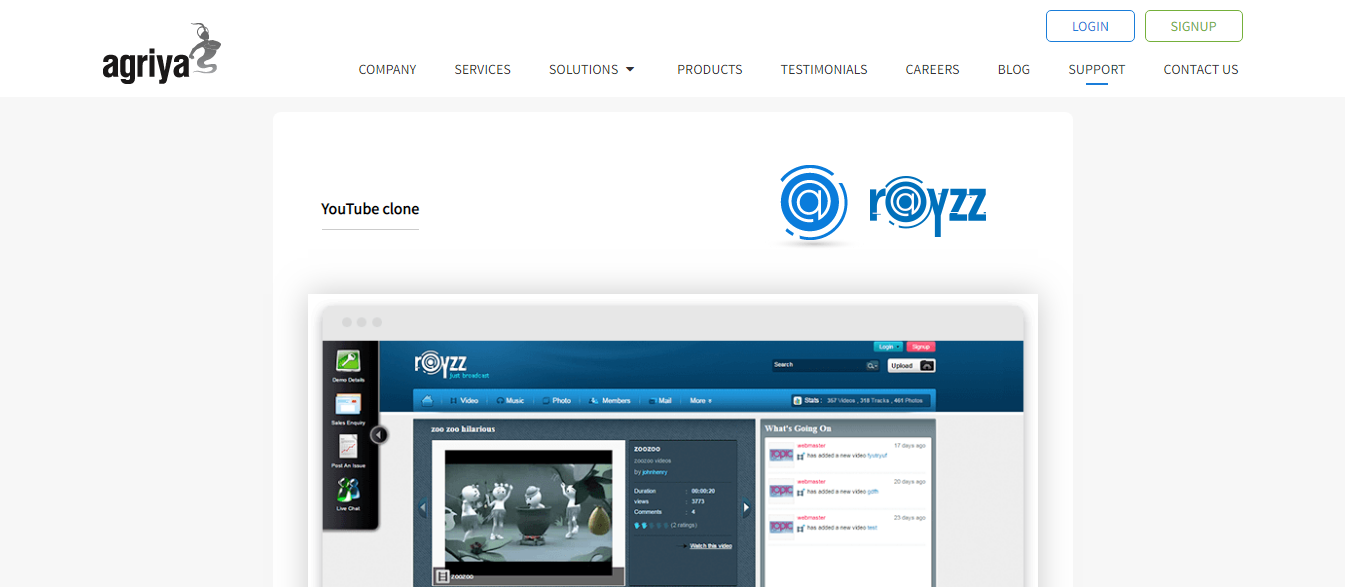This screenshot has width=1345, height=587.
Task: Click the views count 3773
Action: 698,501
